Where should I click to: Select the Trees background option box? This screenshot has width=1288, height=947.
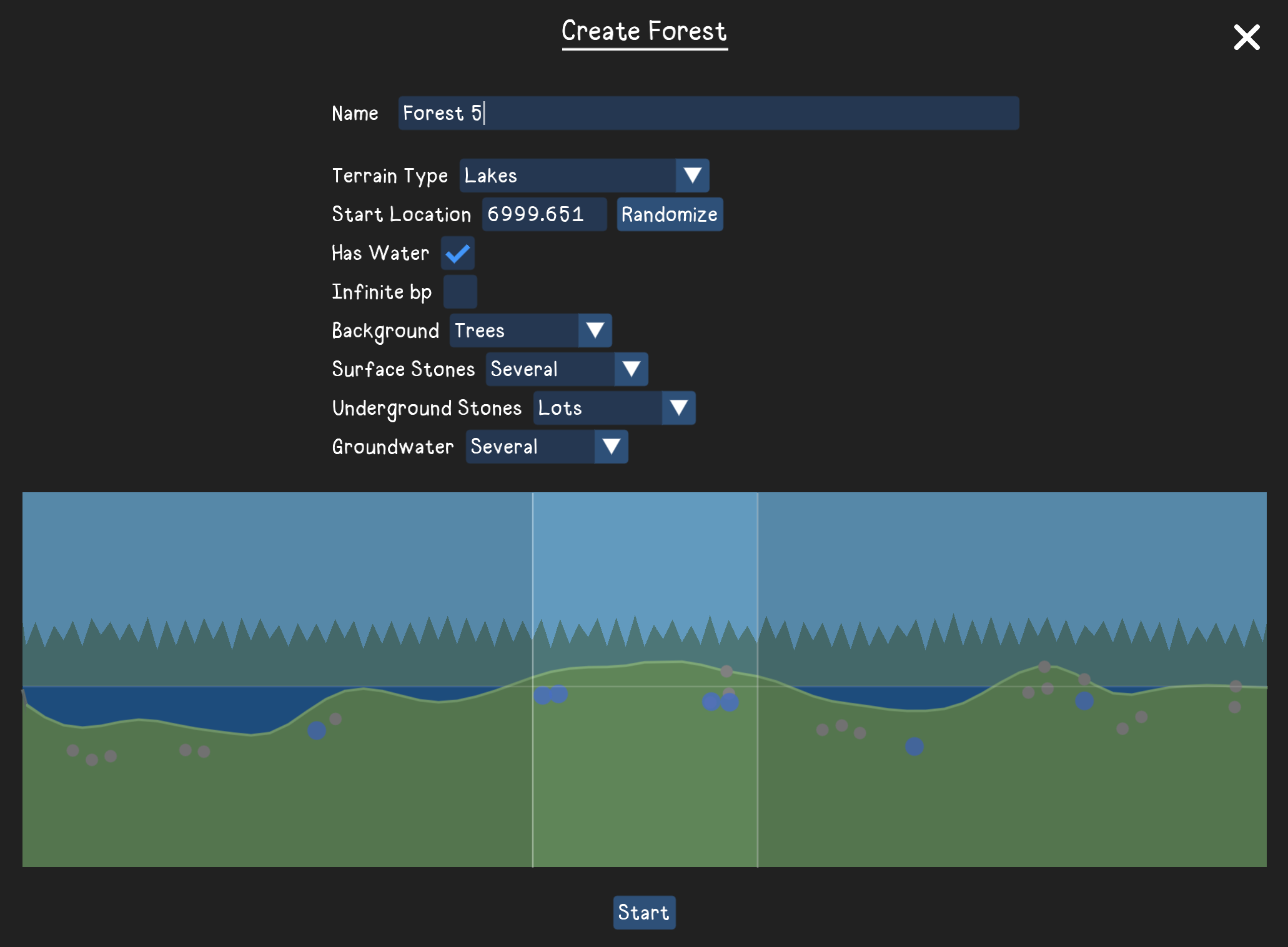tap(512, 330)
